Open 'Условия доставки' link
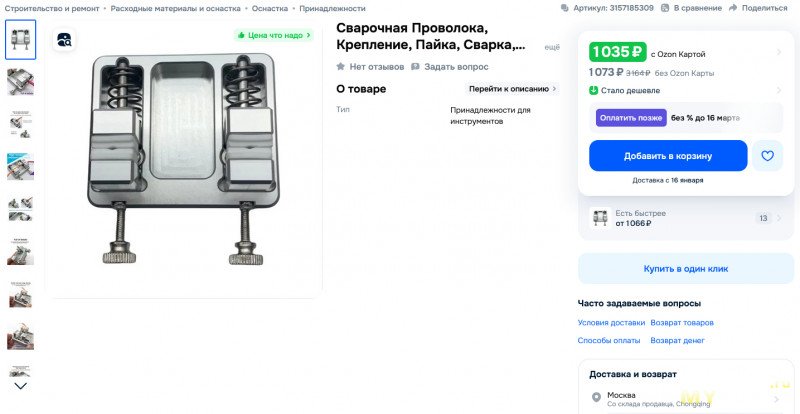 pos(611,323)
